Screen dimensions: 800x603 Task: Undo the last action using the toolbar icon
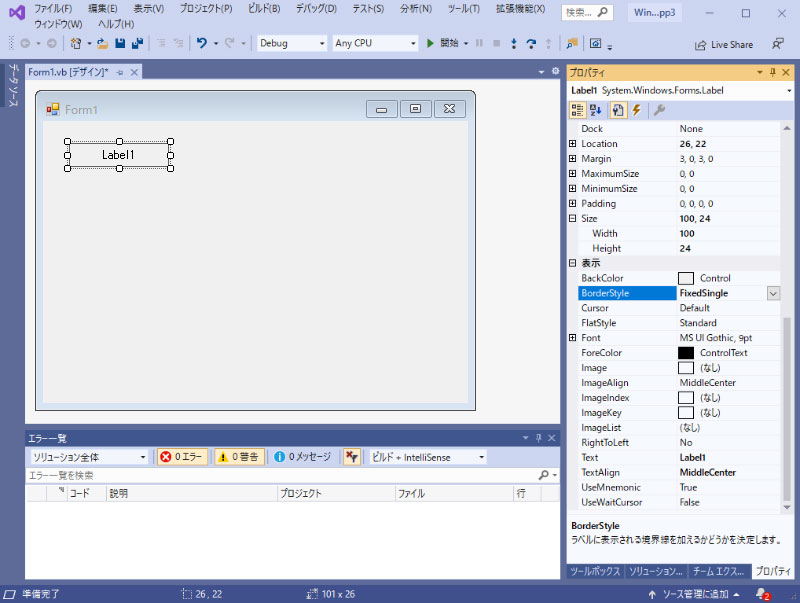(200, 44)
